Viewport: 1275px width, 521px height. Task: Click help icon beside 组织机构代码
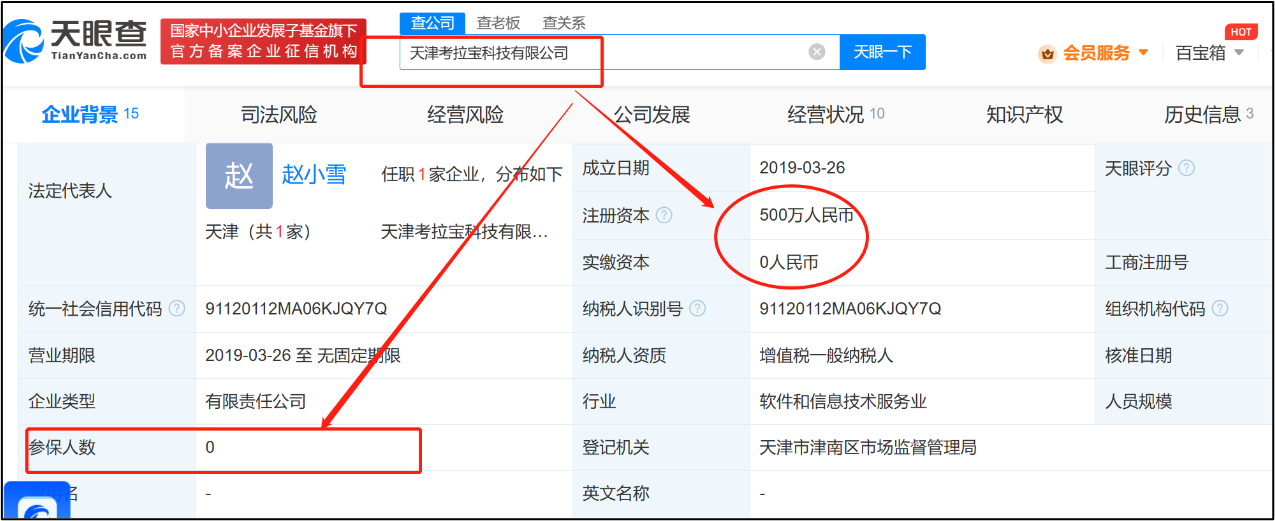(1220, 308)
